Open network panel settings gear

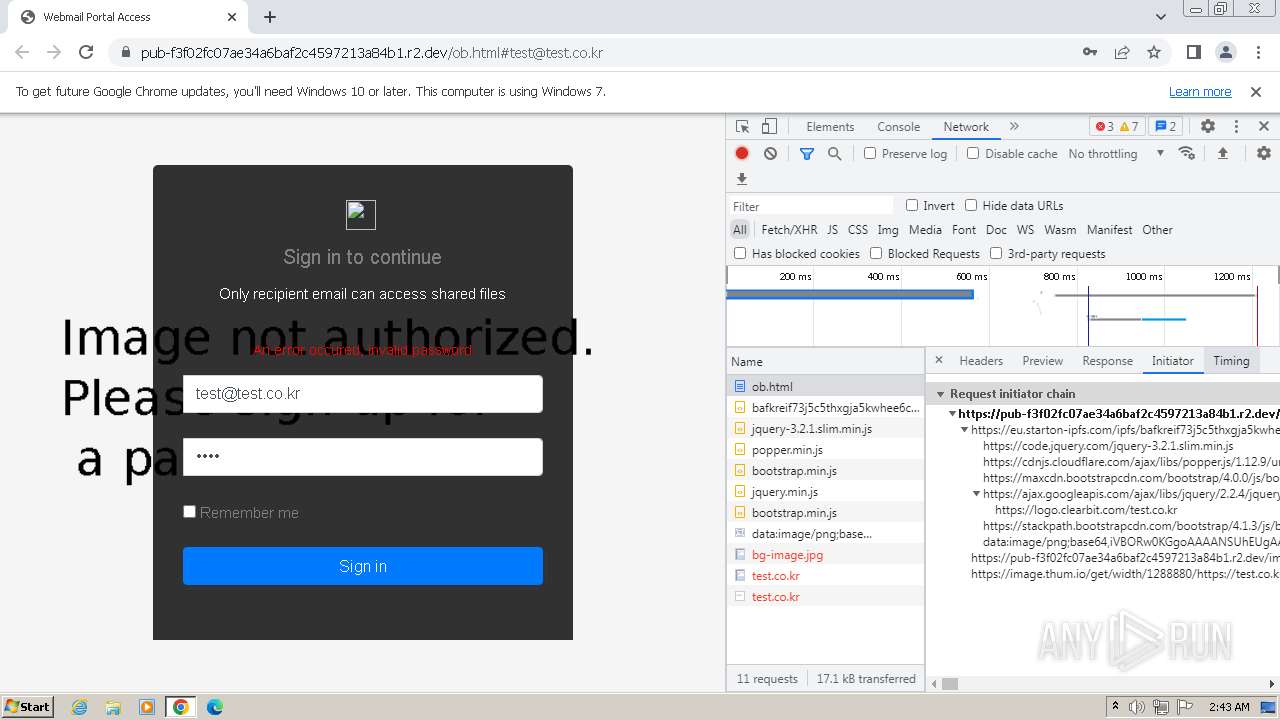pos(1264,153)
